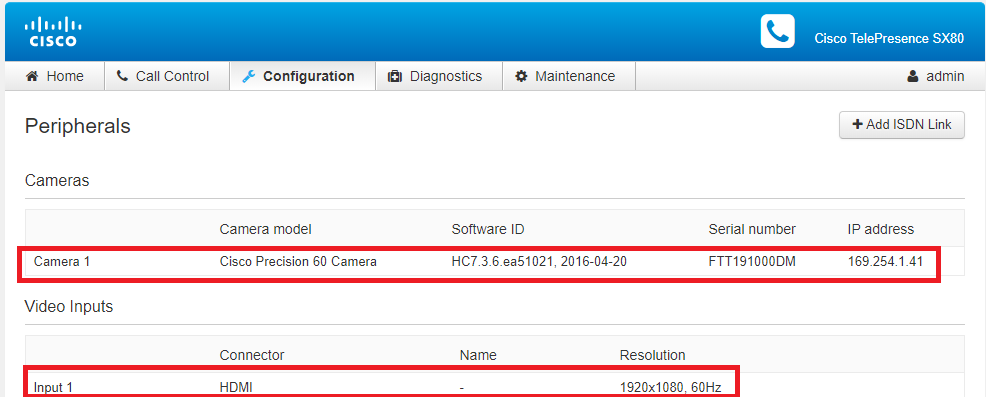
Task: Click the Serial number column header
Action: pyautogui.click(x=752, y=229)
